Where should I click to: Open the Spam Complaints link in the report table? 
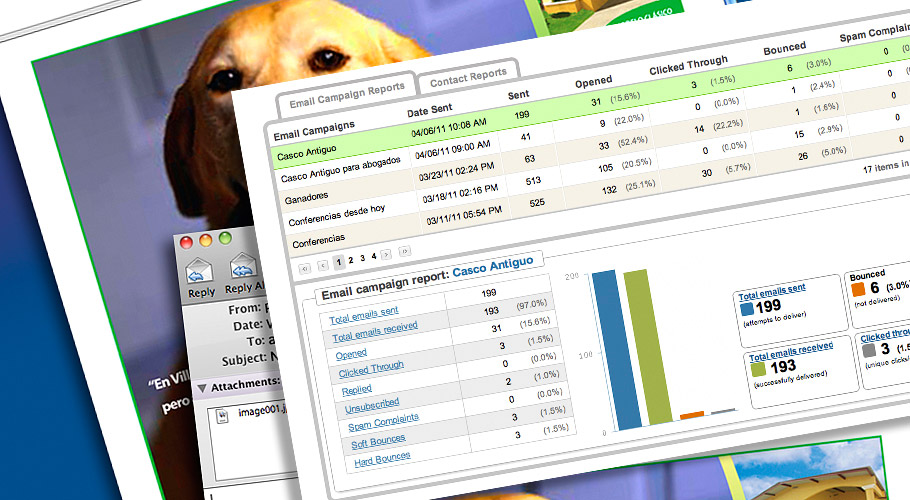pyautogui.click(x=383, y=422)
